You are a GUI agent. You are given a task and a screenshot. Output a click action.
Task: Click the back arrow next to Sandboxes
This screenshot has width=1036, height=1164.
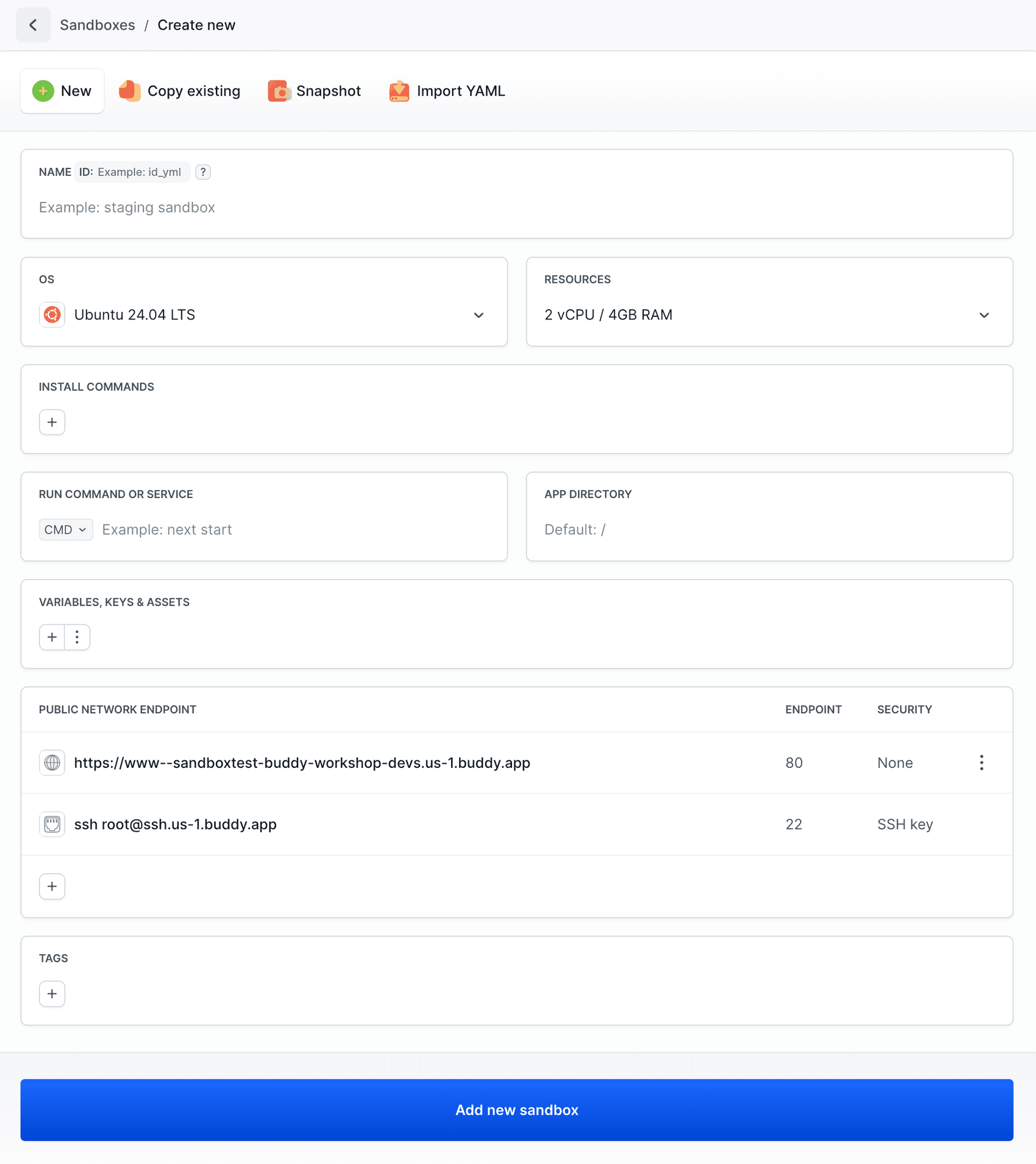point(33,25)
